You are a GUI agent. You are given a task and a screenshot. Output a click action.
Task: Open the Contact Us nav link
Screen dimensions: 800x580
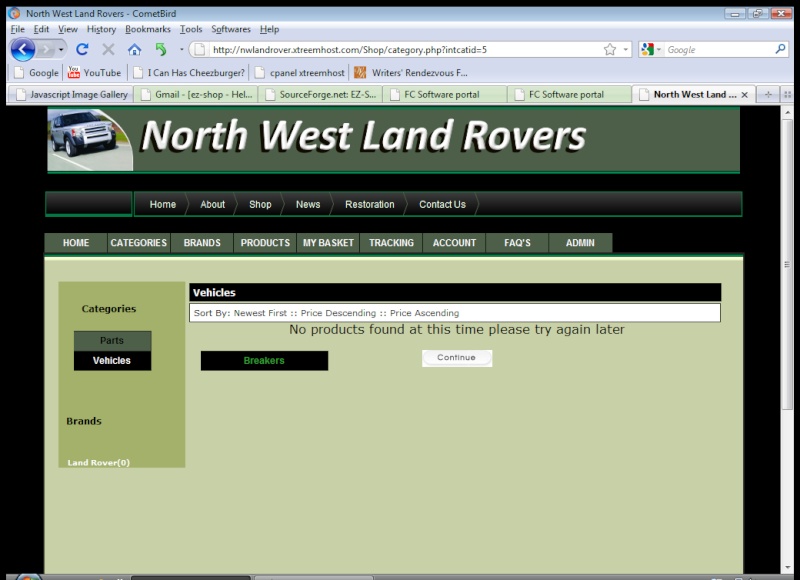[442, 205]
